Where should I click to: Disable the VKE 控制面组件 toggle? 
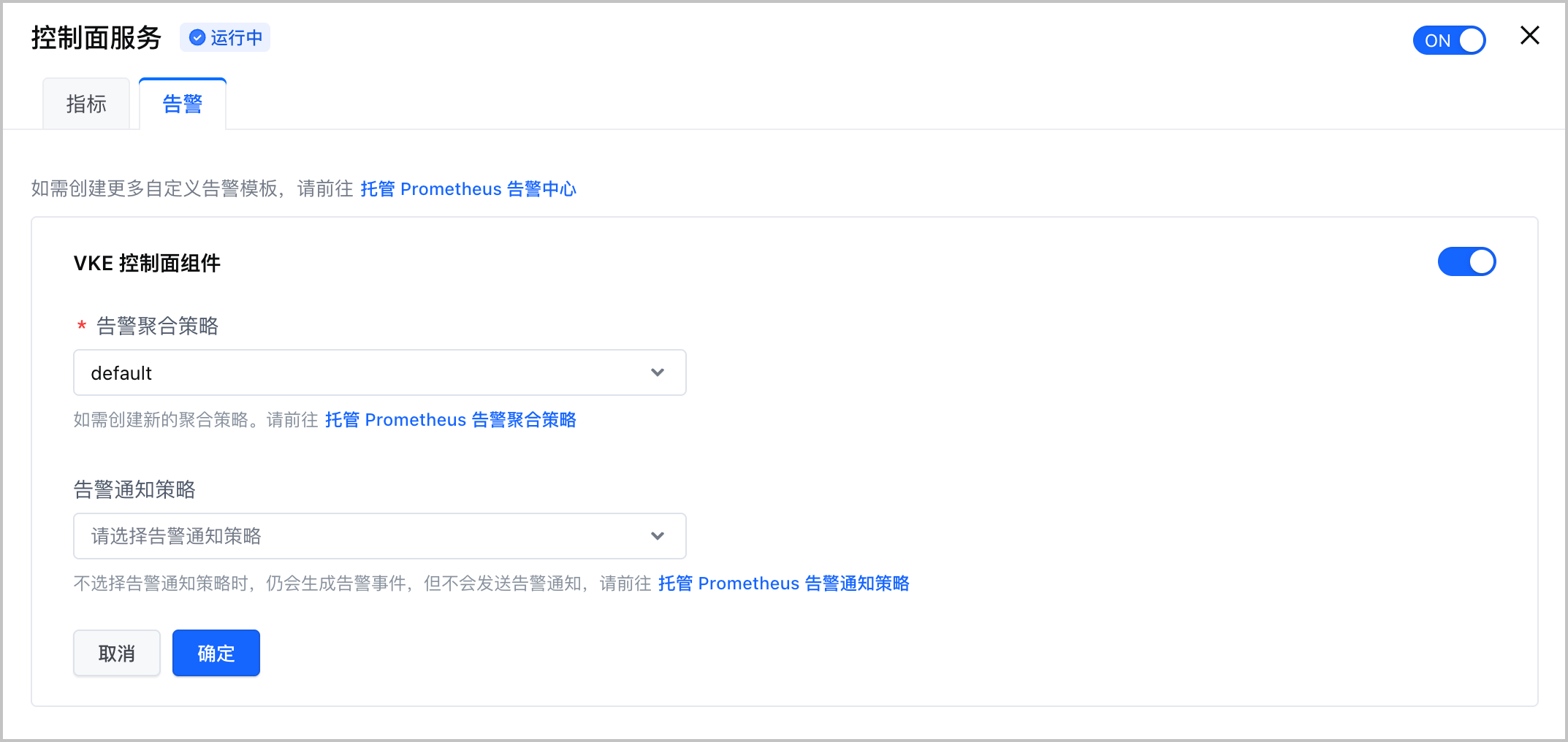point(1466,261)
